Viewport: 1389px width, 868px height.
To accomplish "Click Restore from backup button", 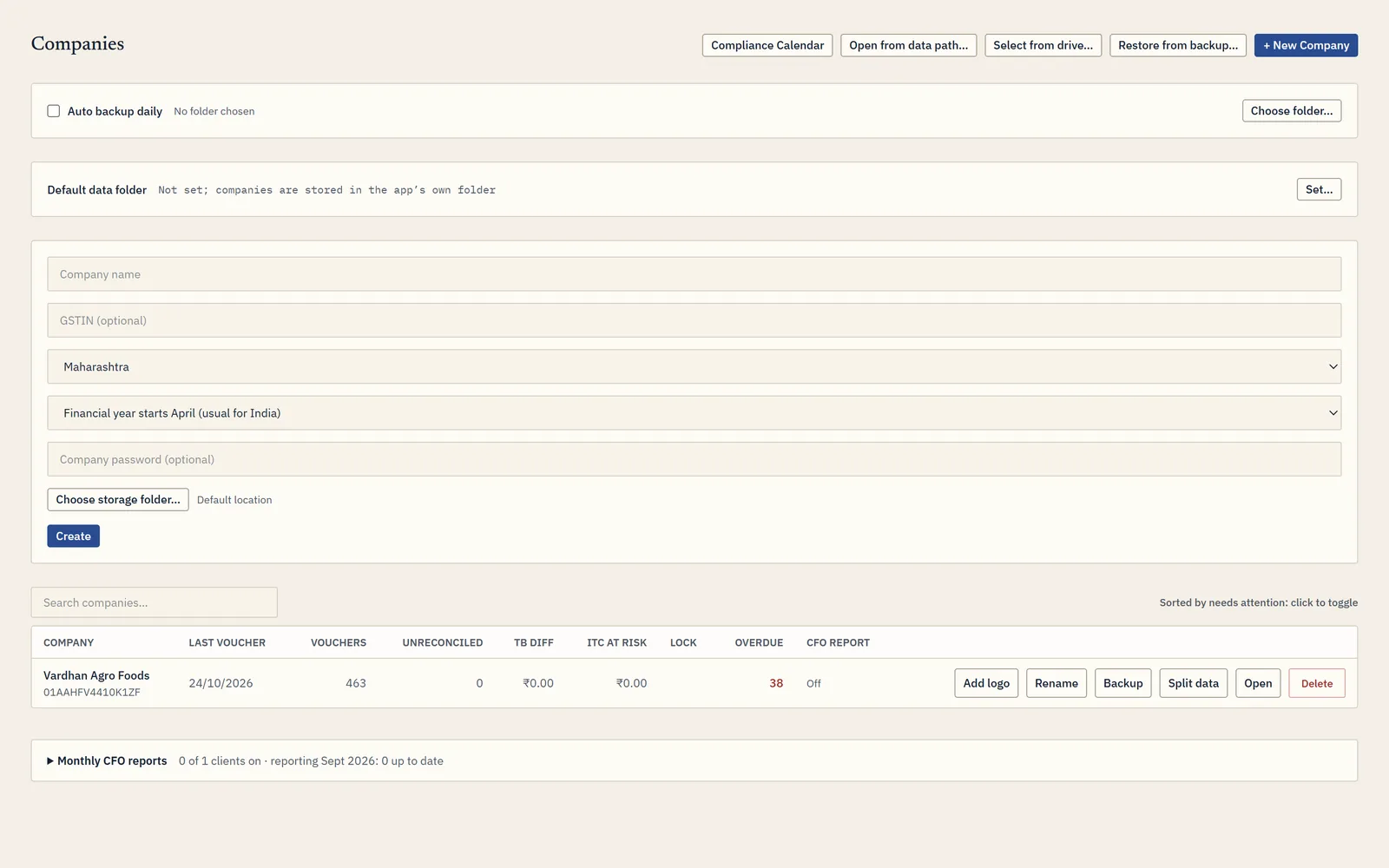I will (1178, 45).
